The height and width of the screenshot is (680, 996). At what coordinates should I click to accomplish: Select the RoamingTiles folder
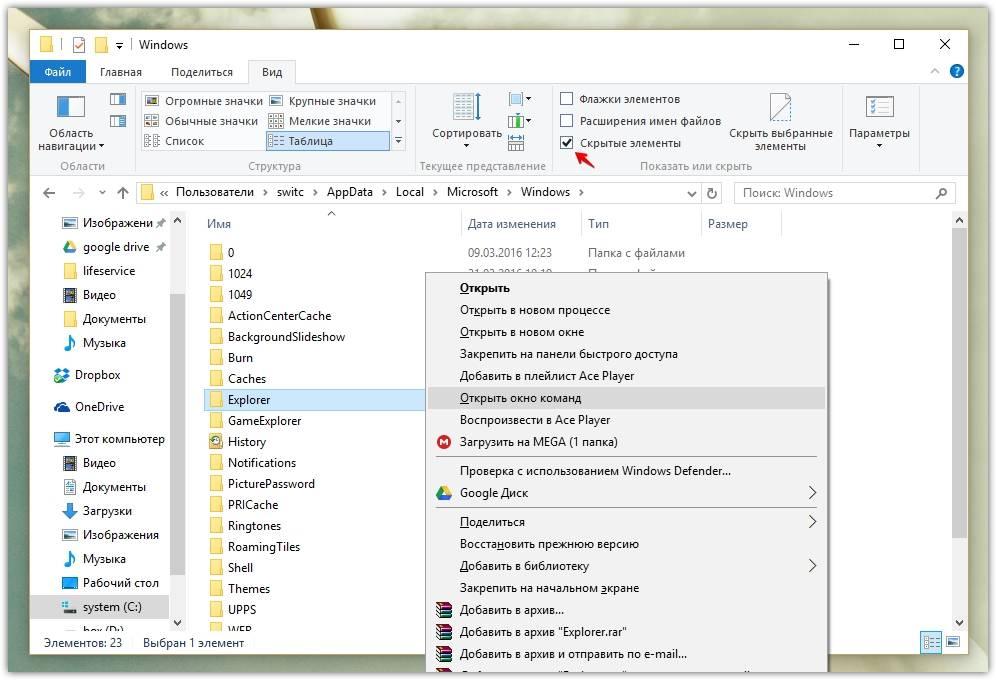264,547
